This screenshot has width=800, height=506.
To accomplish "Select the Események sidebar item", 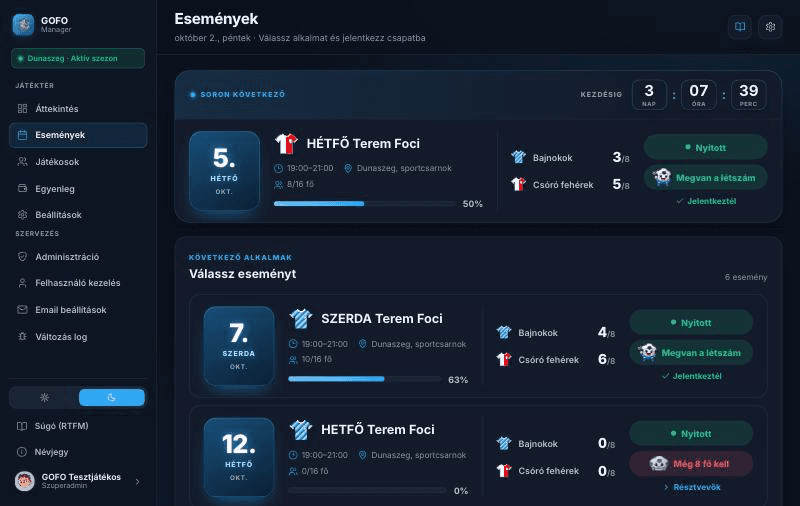I will [x=78, y=135].
